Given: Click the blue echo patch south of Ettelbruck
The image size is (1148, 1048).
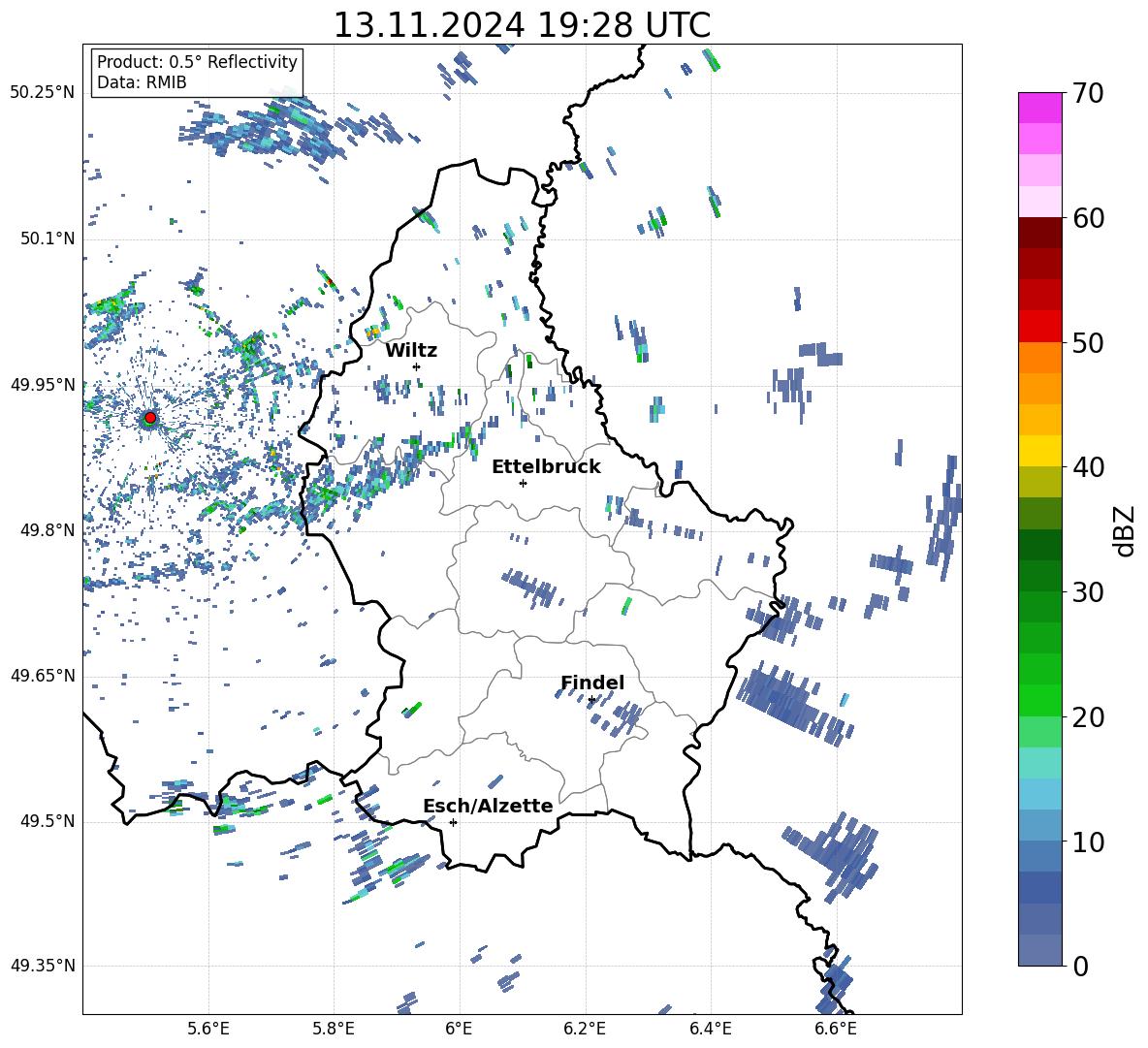Looking at the screenshot, I should point(533,587).
